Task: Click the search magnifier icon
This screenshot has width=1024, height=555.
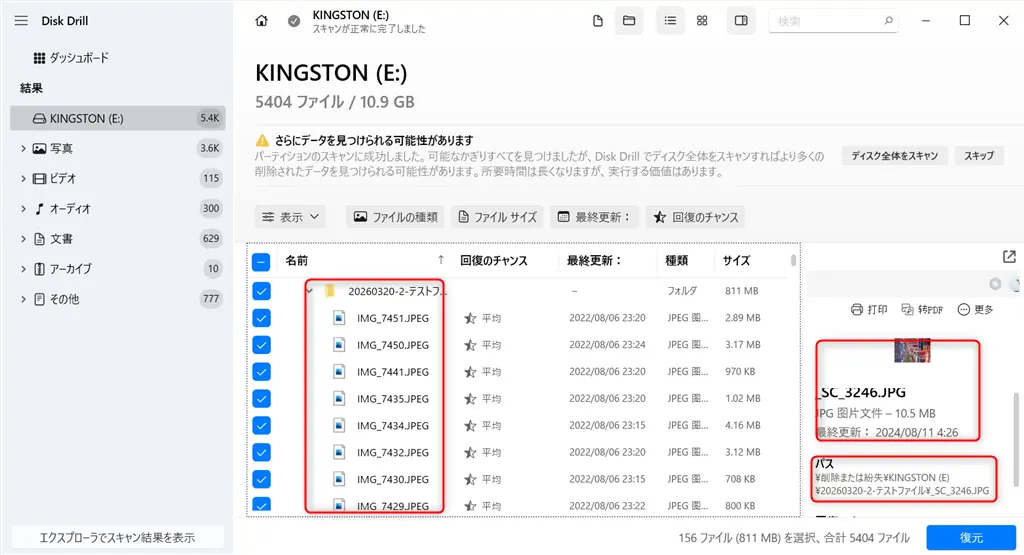Action: (x=888, y=21)
